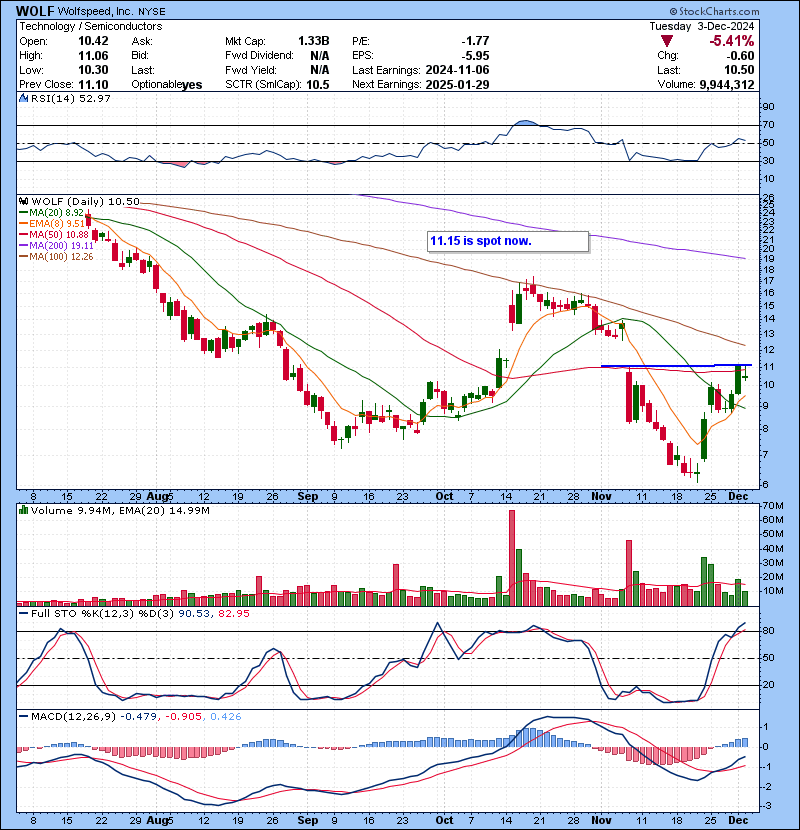The height and width of the screenshot is (830, 800).
Task: Click the MACD histogram value 0.426
Action: 226,717
